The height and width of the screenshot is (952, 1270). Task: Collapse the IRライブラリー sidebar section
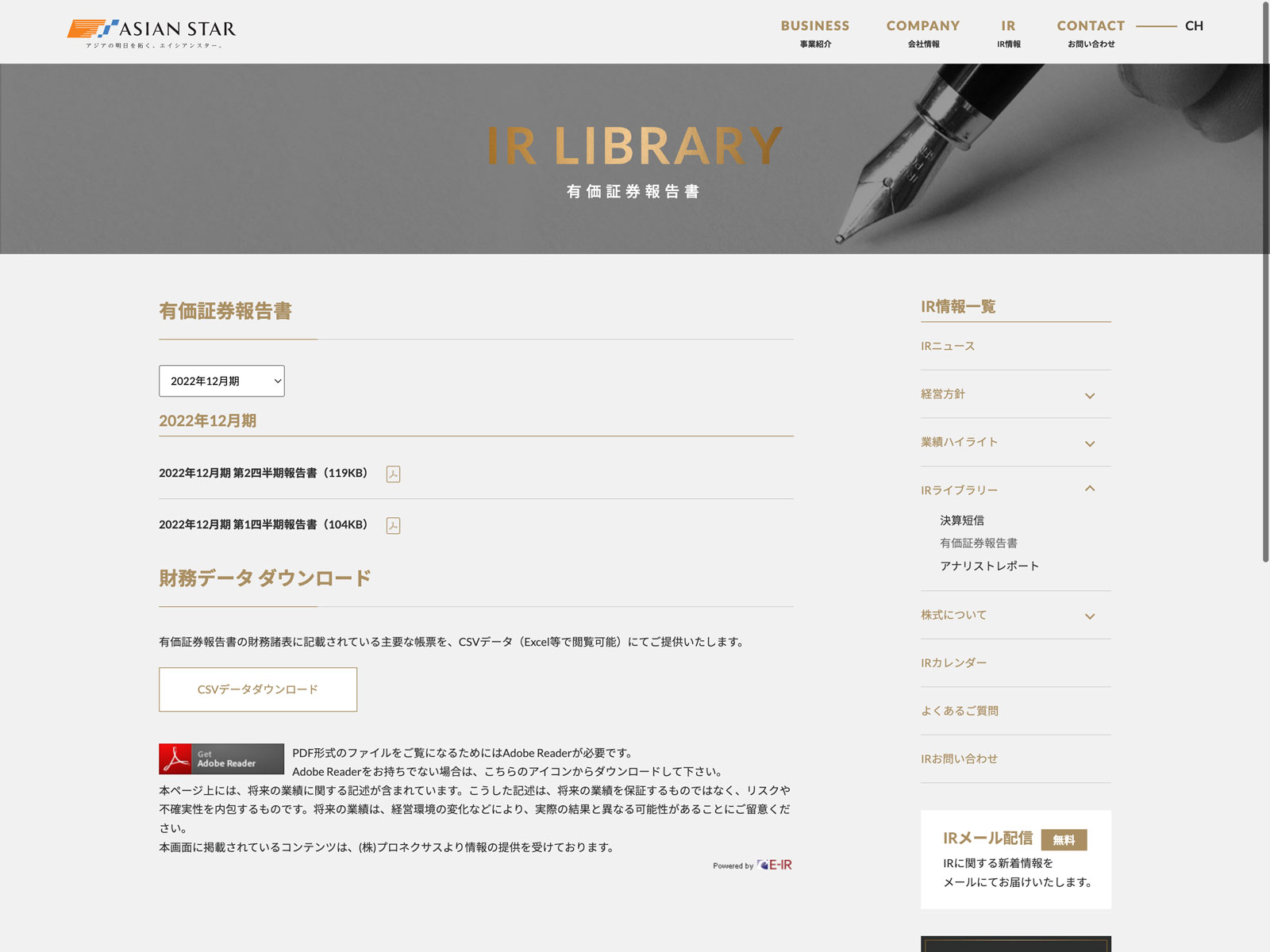point(1089,489)
